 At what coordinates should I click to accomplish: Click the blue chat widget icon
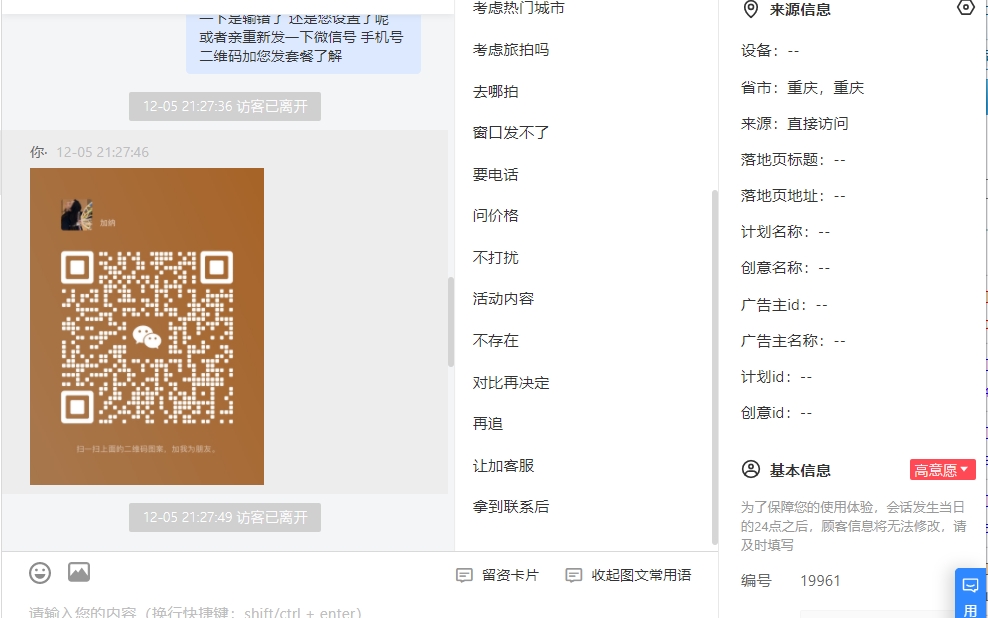pyautogui.click(x=970, y=586)
